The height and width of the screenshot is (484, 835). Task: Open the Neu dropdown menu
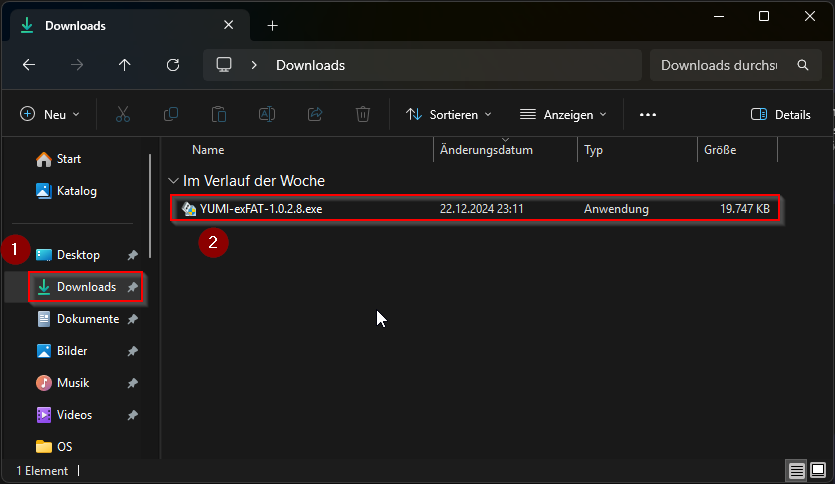[50, 114]
